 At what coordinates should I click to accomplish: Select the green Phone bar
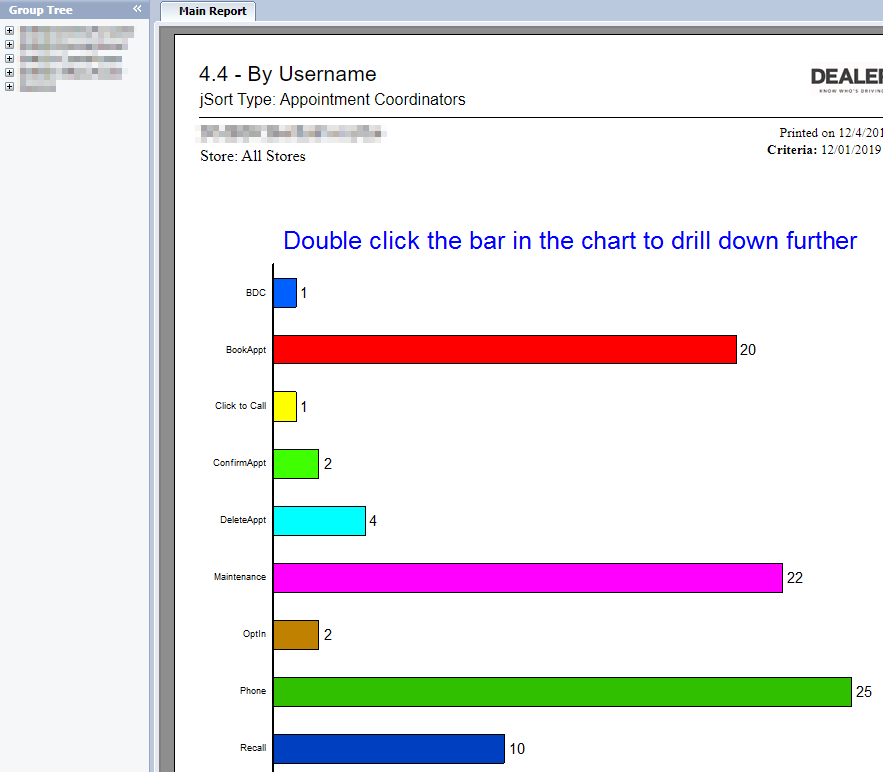pyautogui.click(x=562, y=692)
